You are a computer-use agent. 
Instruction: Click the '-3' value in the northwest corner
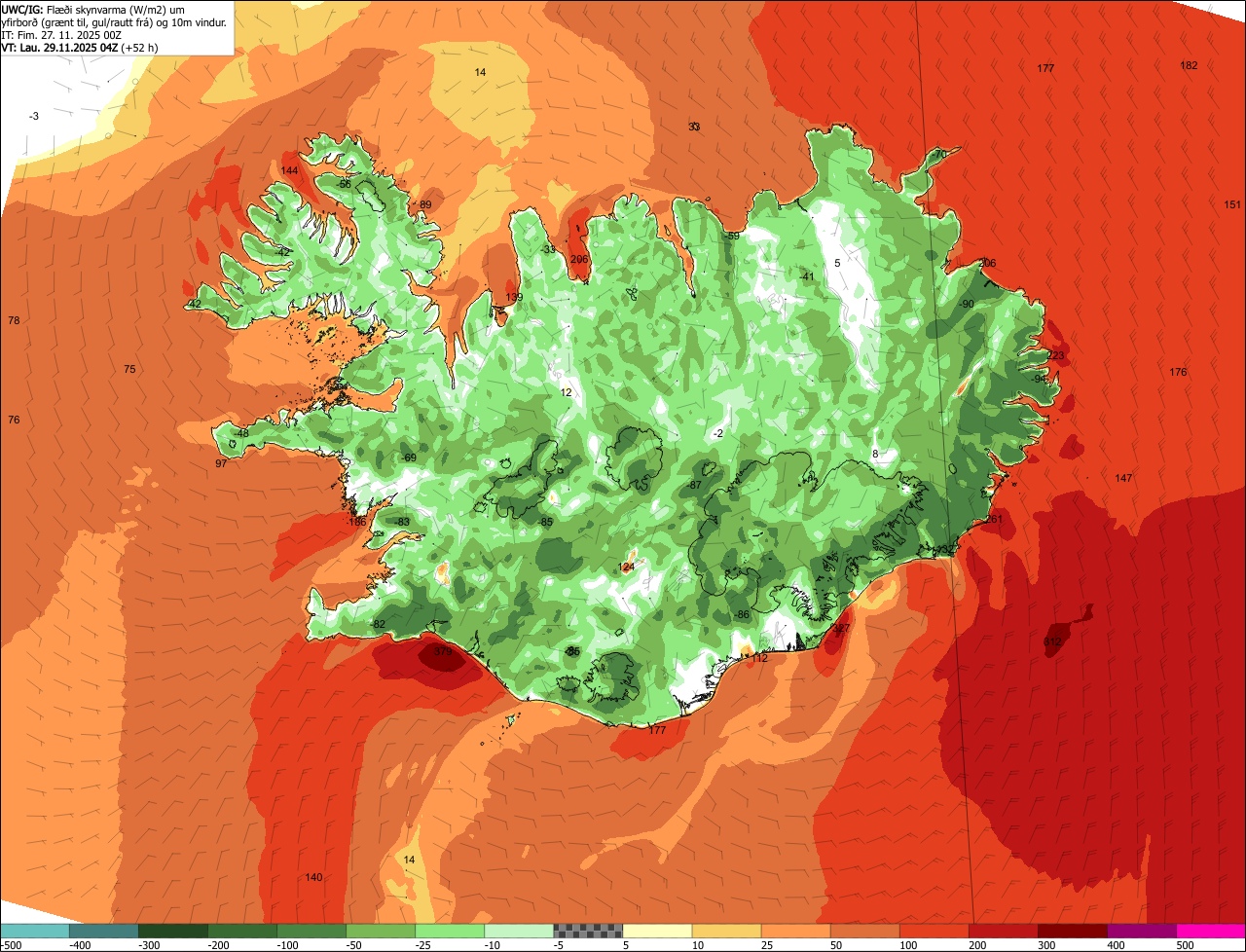point(34,116)
